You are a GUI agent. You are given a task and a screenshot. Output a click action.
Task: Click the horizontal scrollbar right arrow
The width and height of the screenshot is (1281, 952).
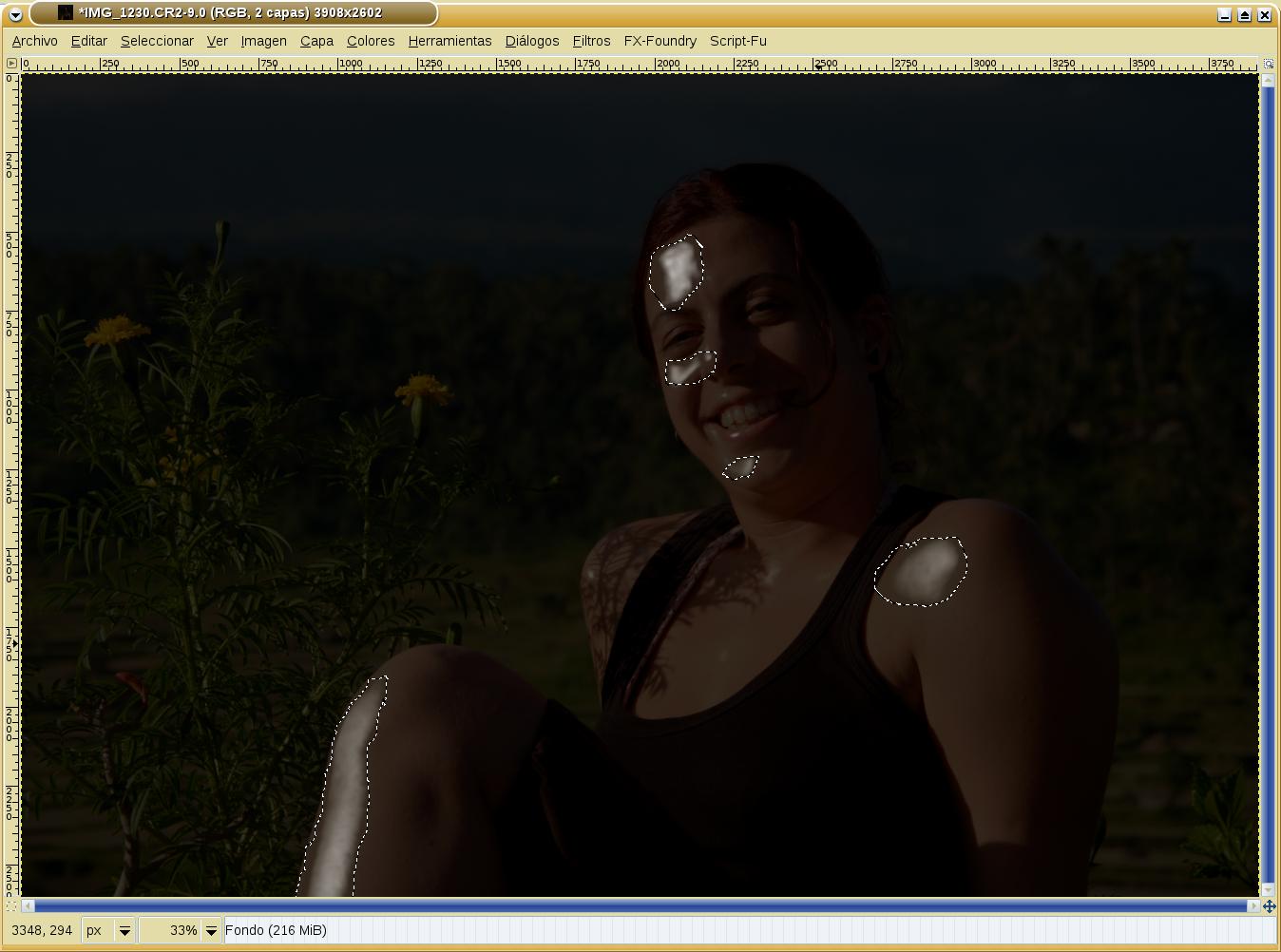tap(1253, 906)
